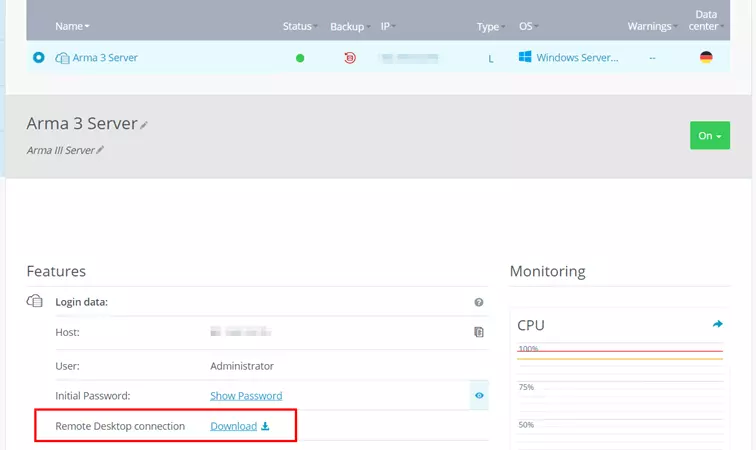Sort table by OS column
This screenshot has height=450, width=756.
528,26
